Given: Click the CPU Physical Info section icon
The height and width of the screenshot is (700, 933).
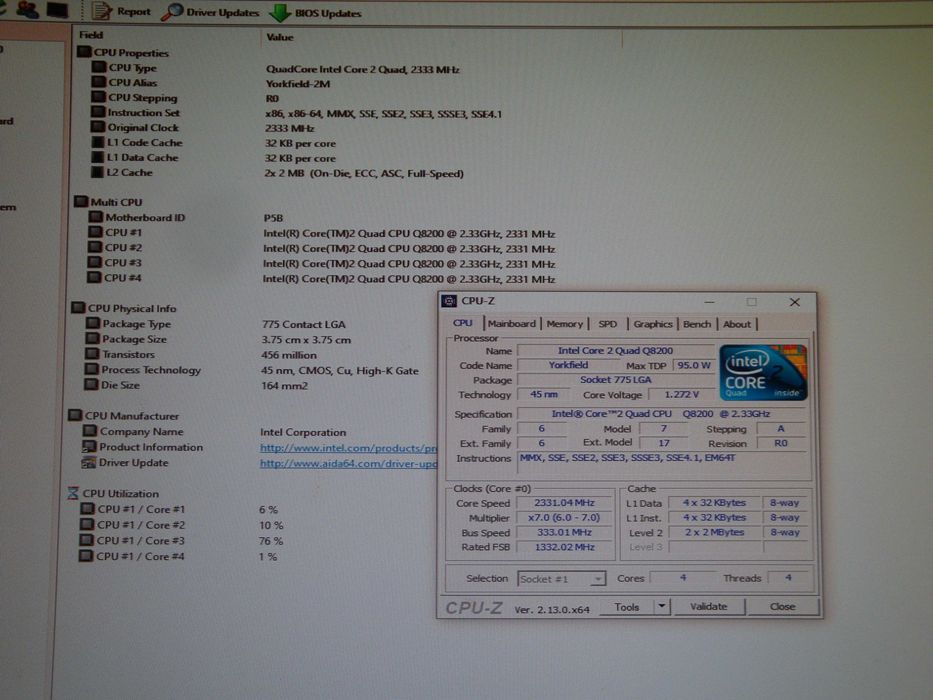Looking at the screenshot, I should 78,308.
